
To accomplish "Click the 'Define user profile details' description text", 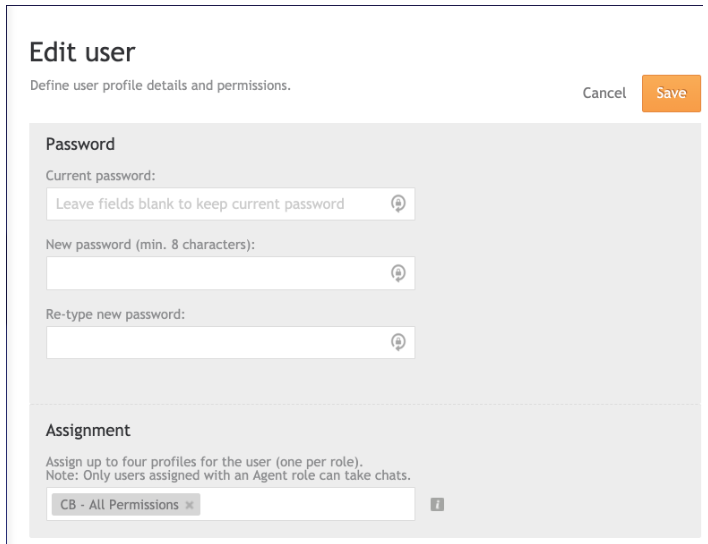I will click(160, 85).
